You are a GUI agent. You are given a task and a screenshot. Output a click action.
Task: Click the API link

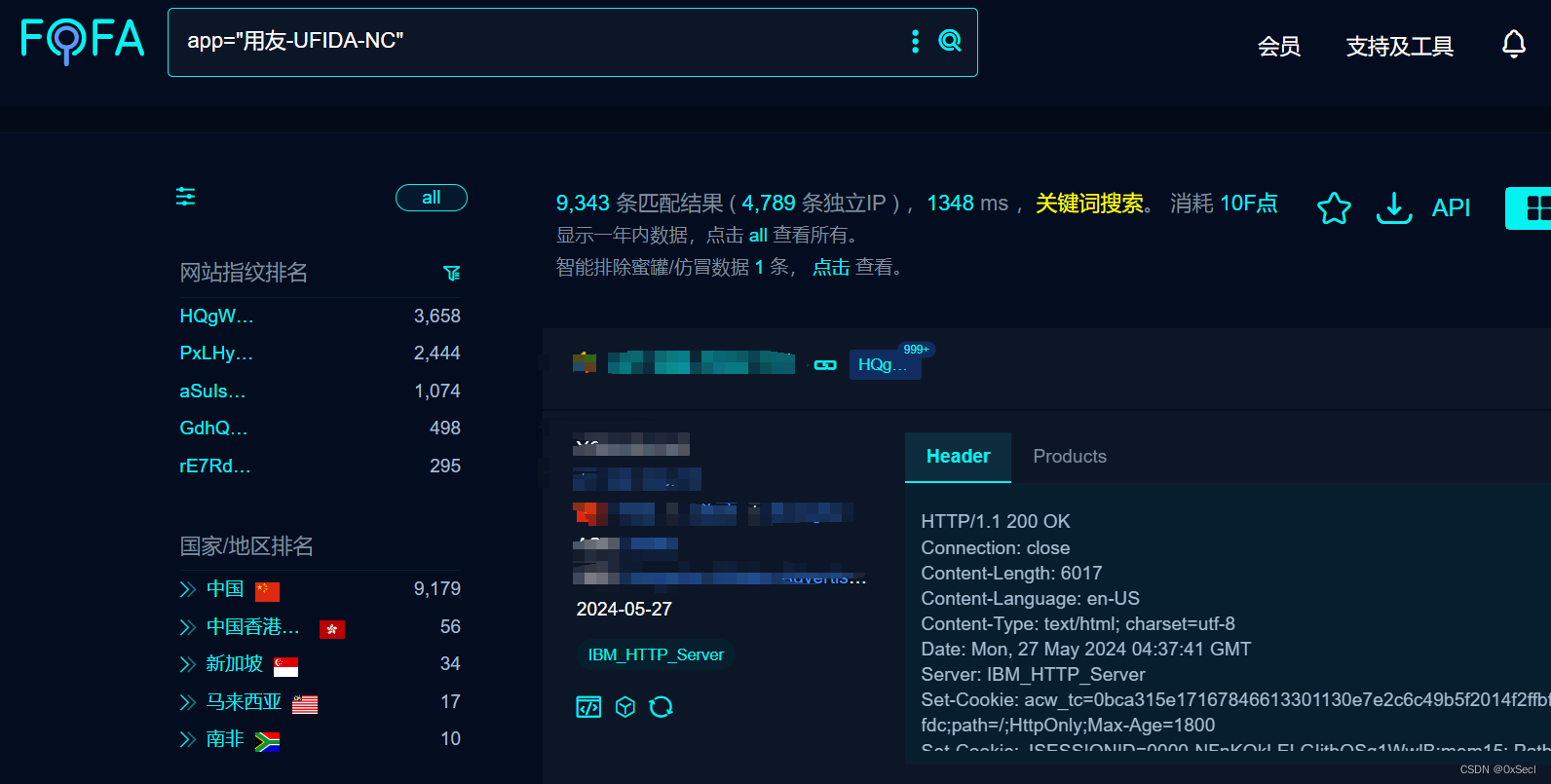click(x=1451, y=207)
